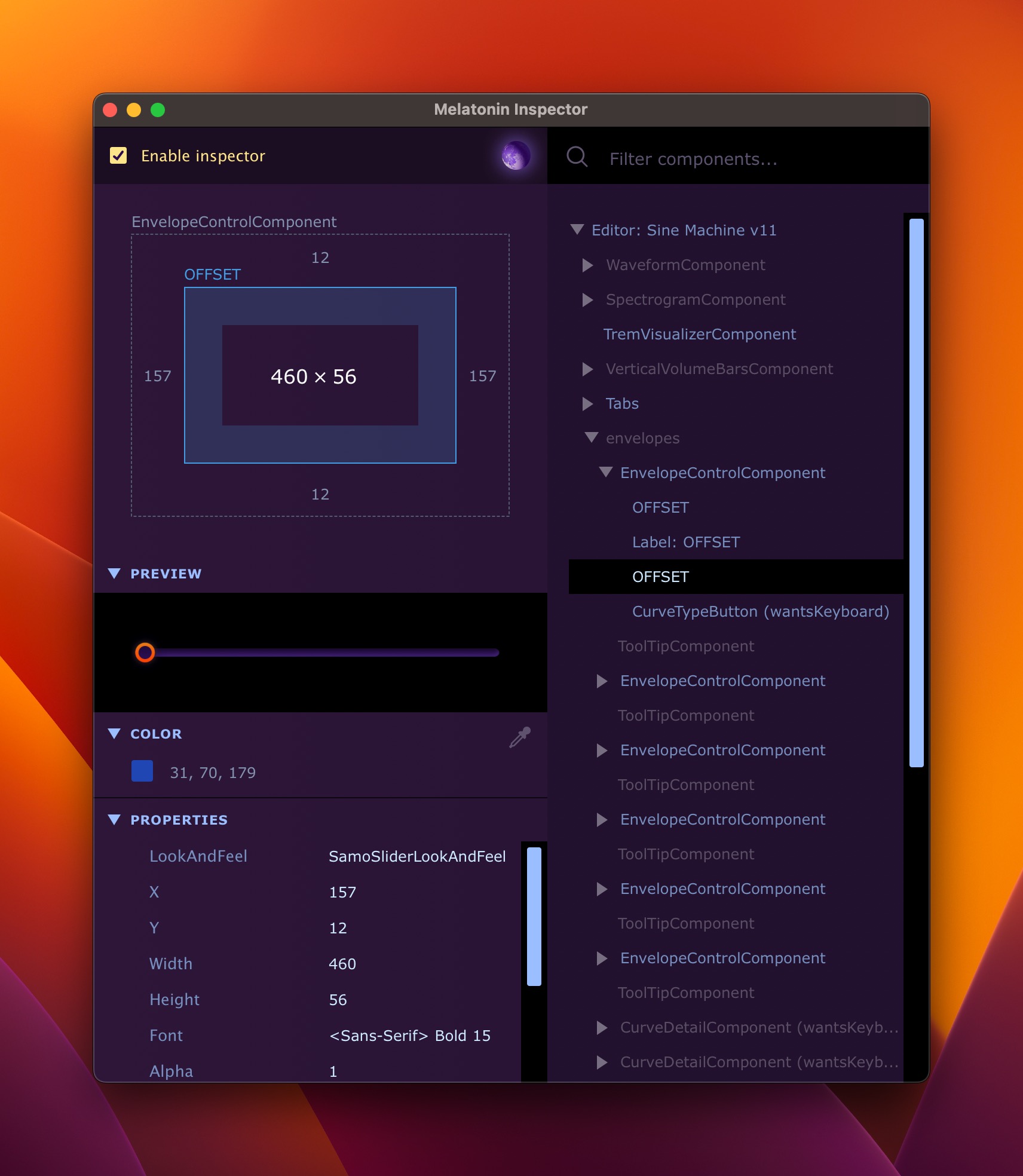The width and height of the screenshot is (1023, 1176).
Task: Expand the WaveformComponent tree node
Action: (587, 265)
